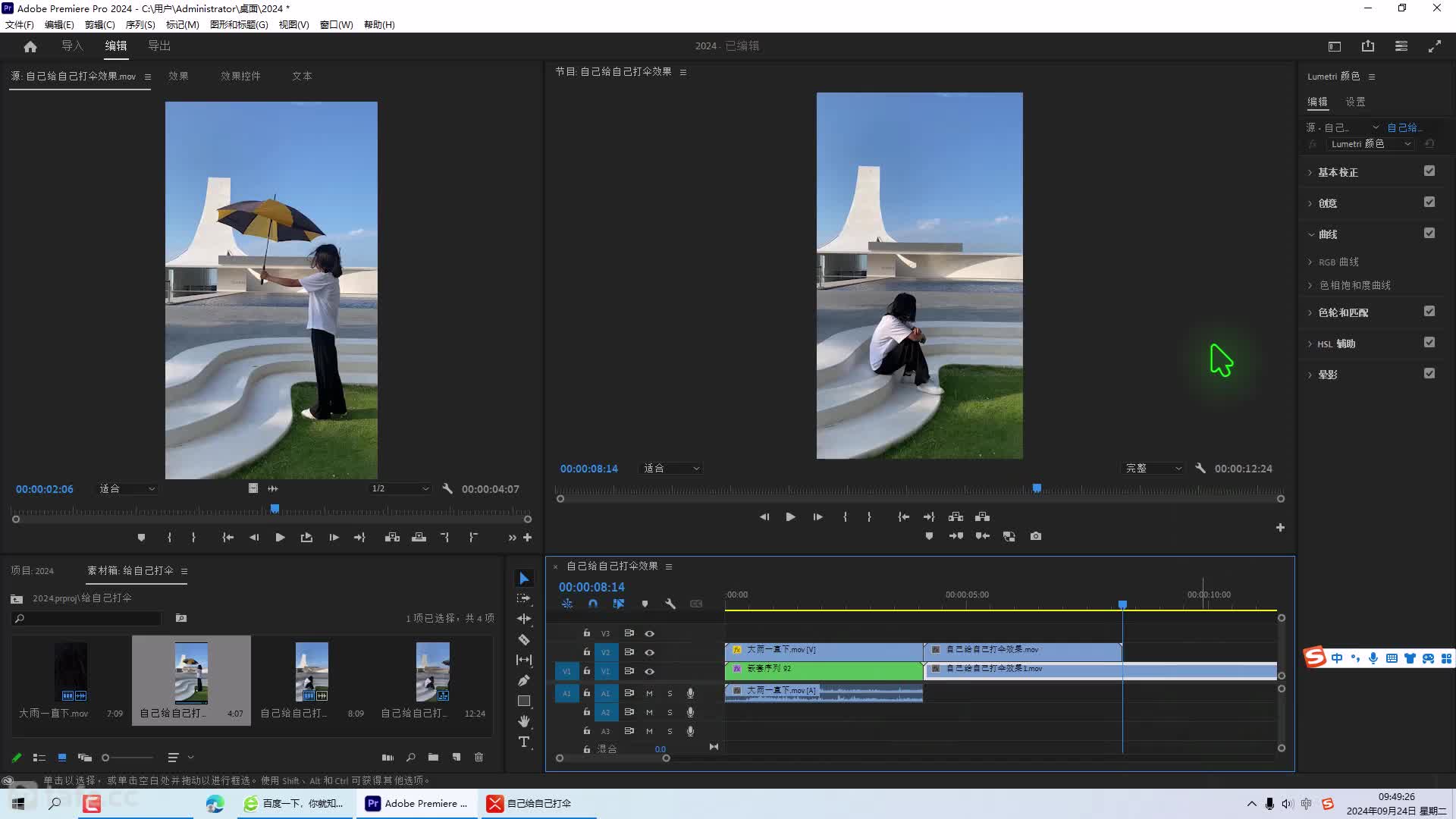The image size is (1456, 819).
Task: Select the Track Select Forward tool
Action: point(524,598)
